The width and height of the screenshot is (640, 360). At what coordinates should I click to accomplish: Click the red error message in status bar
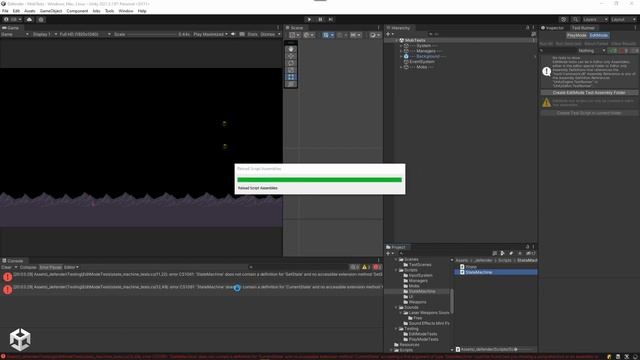click(302, 357)
